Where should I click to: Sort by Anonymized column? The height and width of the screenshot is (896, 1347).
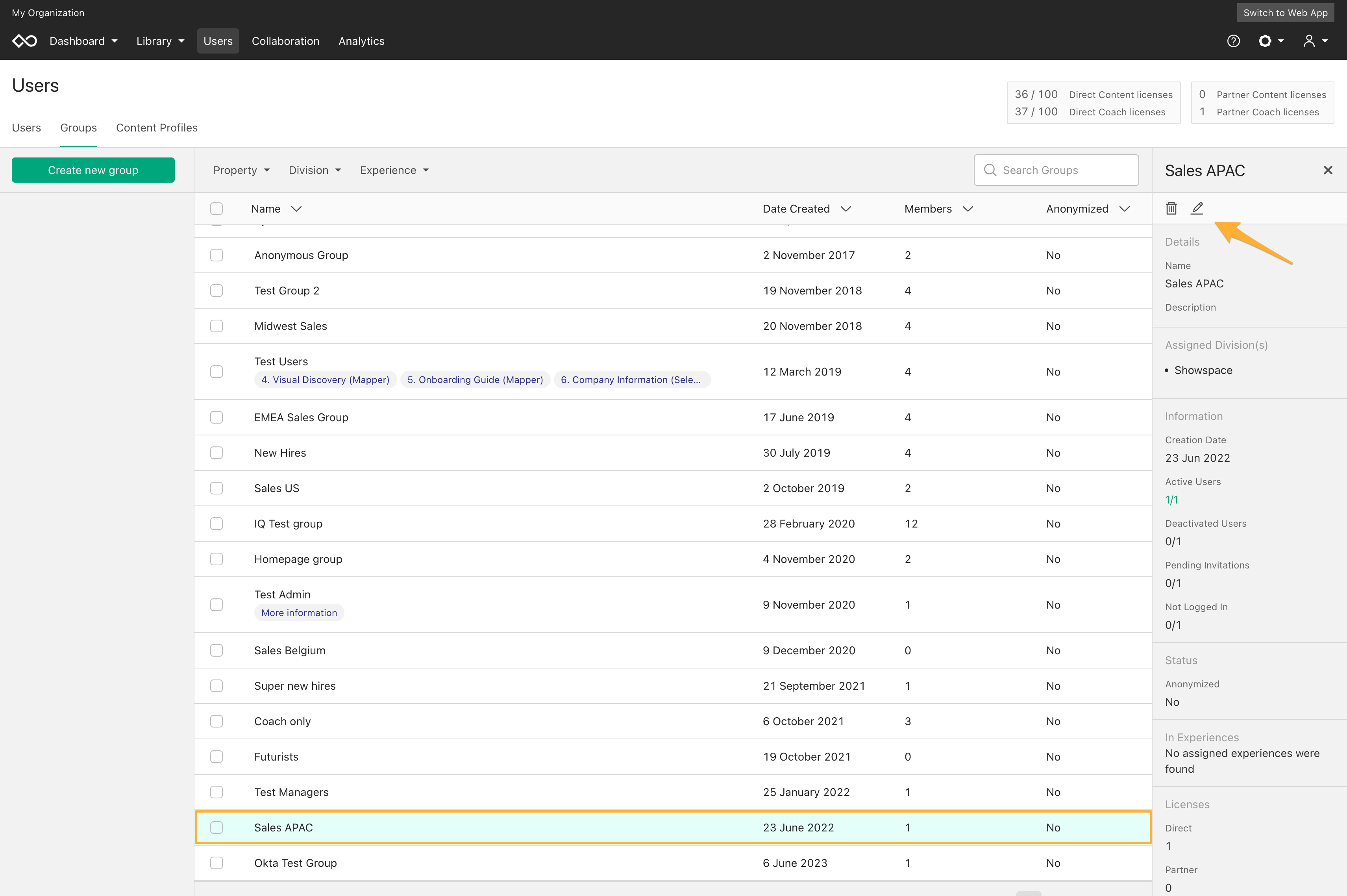pyautogui.click(x=1088, y=209)
